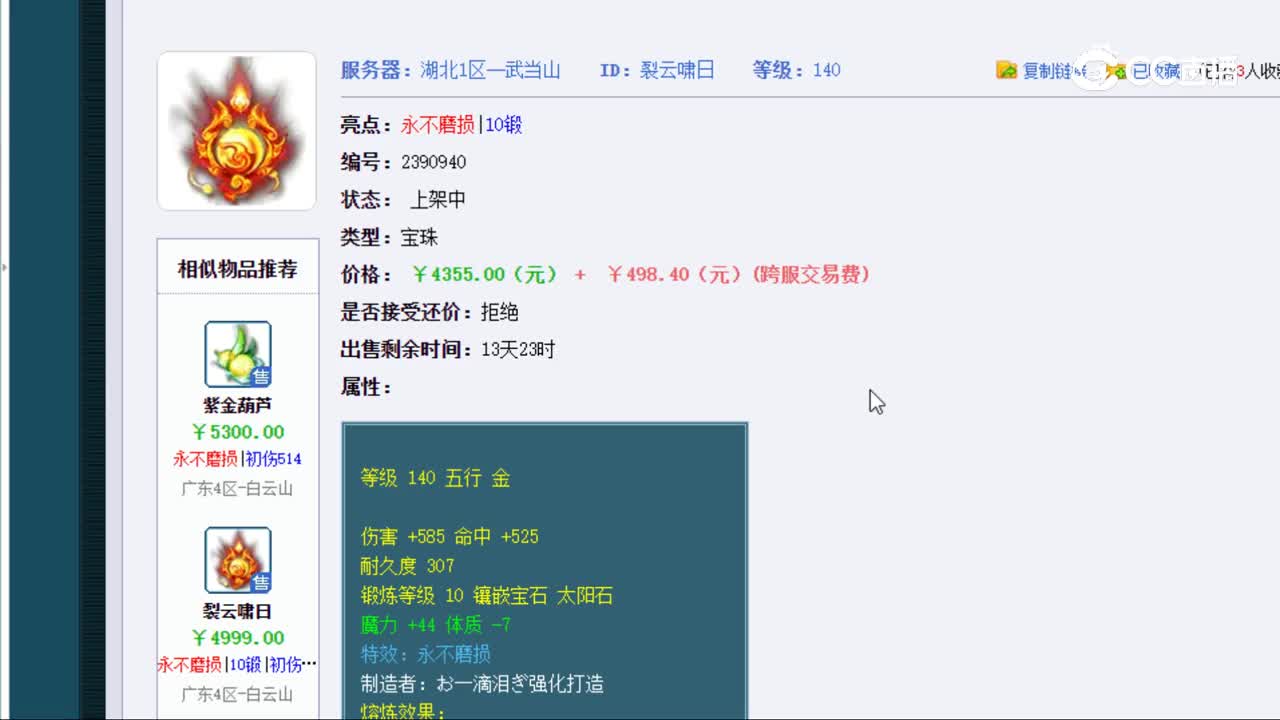
Task: Click the level value 140 in header
Action: click(x=827, y=70)
